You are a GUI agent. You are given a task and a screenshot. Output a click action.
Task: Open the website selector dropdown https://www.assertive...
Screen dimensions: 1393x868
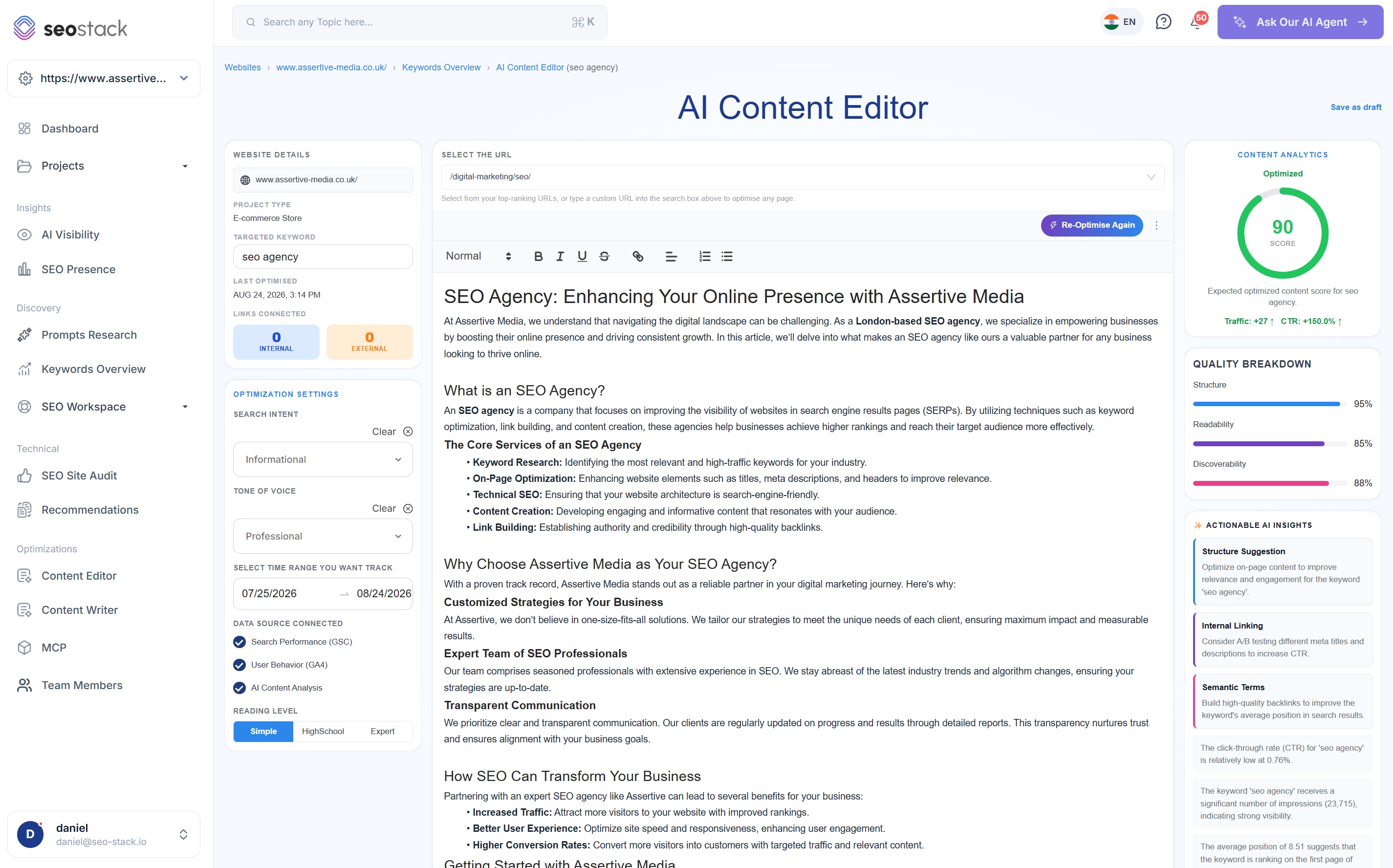[104, 78]
